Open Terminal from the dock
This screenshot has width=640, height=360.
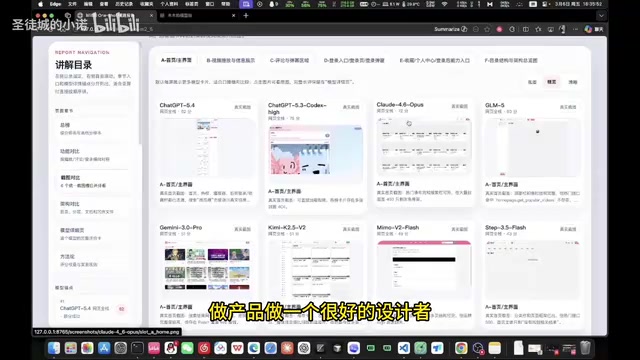coord(137,348)
